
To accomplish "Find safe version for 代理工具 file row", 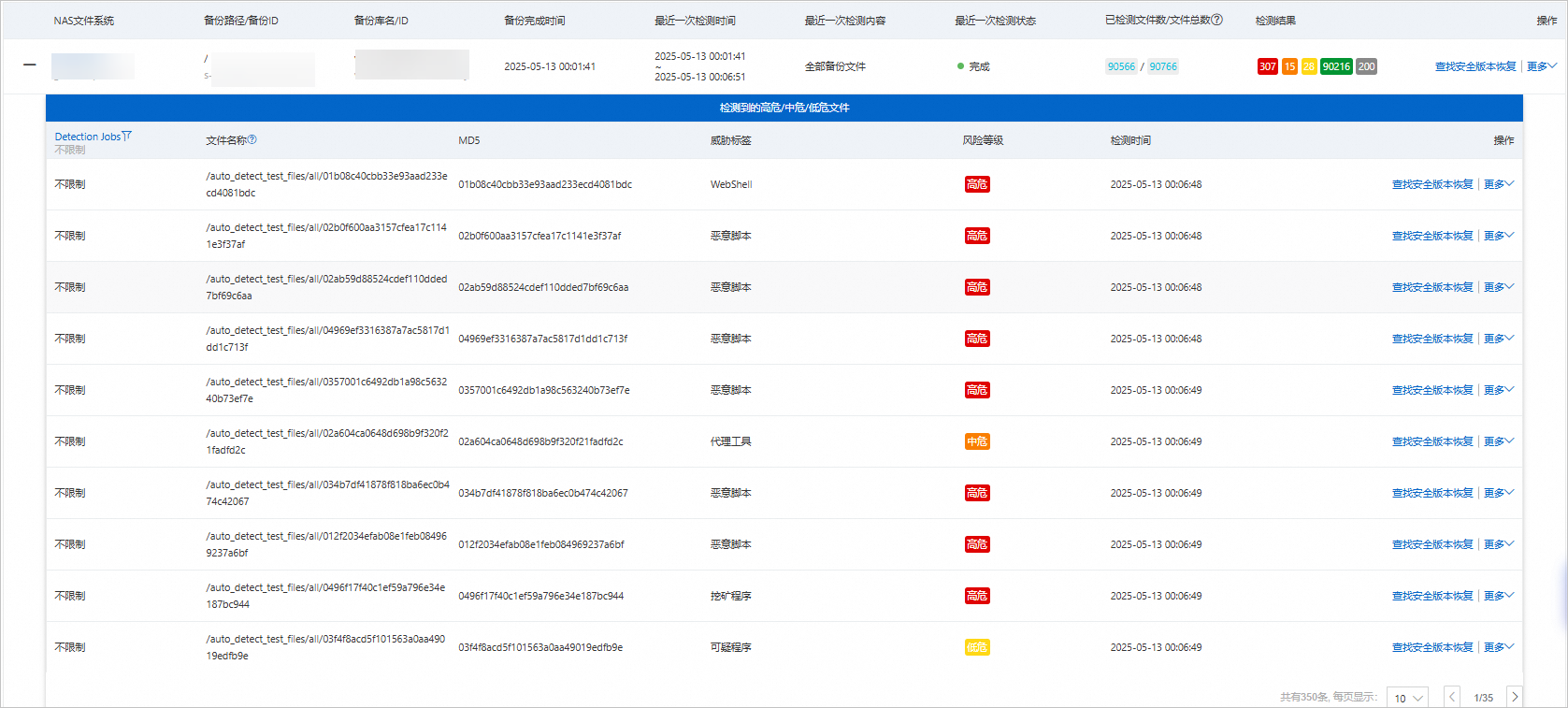I will click(1432, 441).
